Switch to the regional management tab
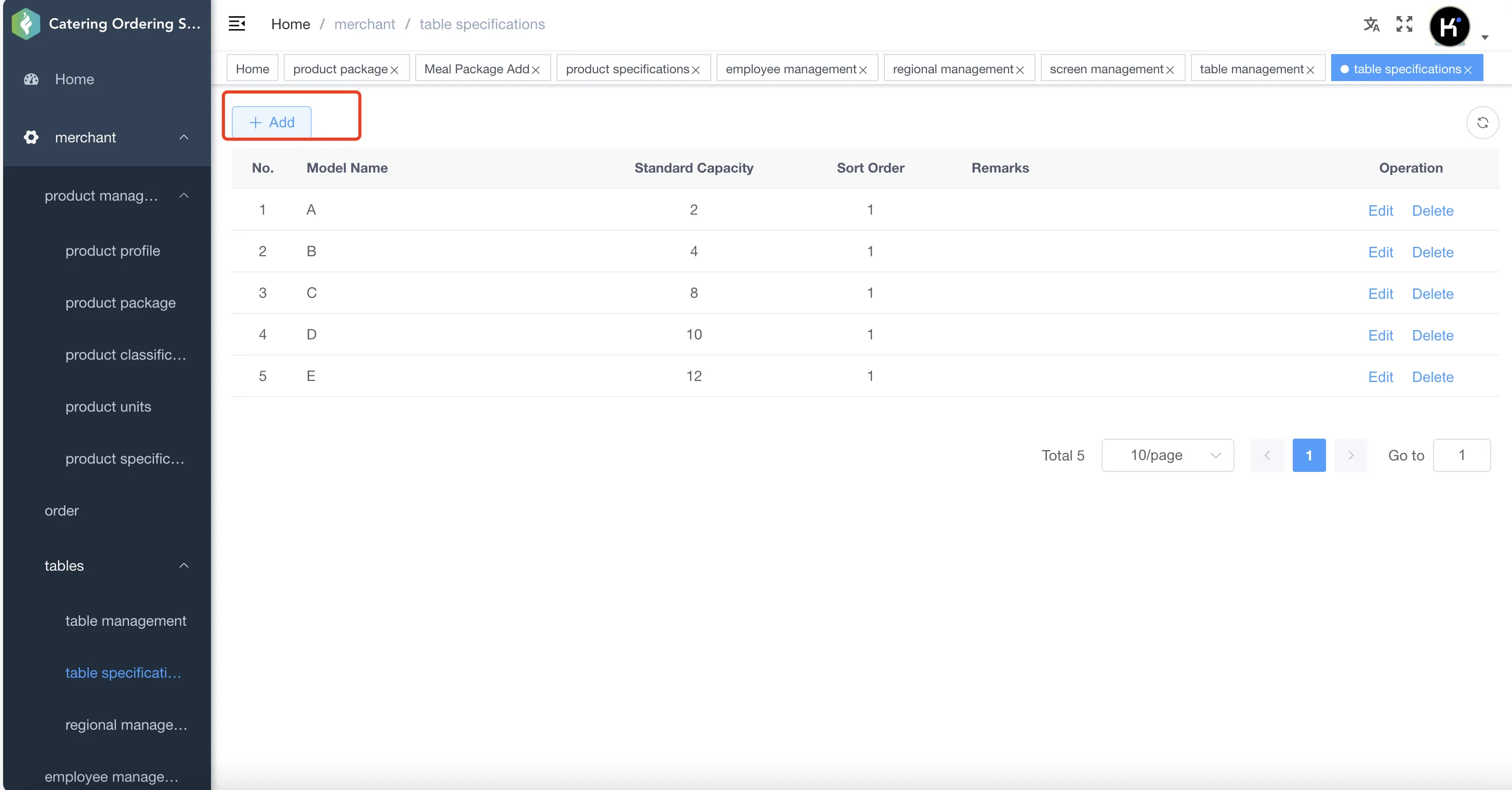Screen dimensions: 1512x790 pyautogui.click(x=952, y=69)
